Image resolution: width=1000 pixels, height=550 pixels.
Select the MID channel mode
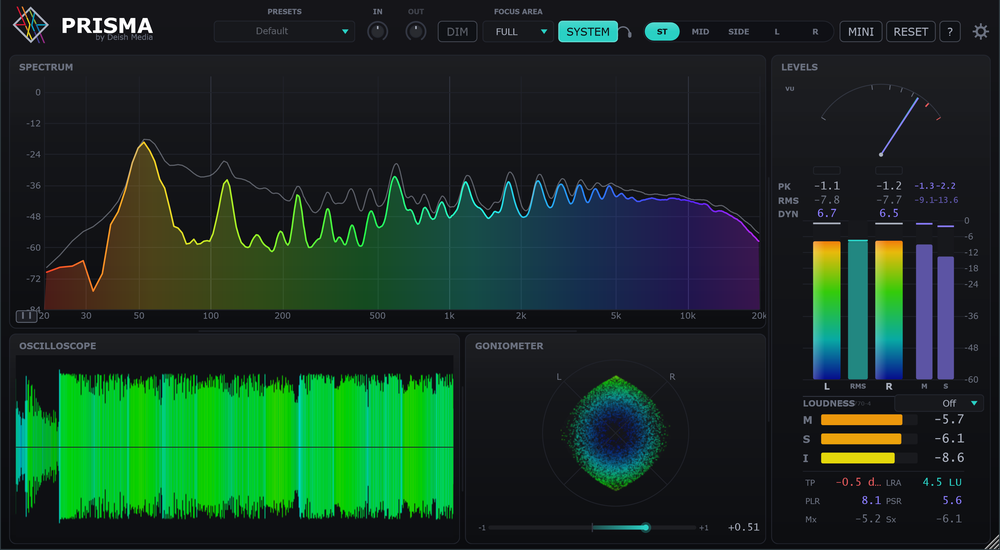pos(700,31)
